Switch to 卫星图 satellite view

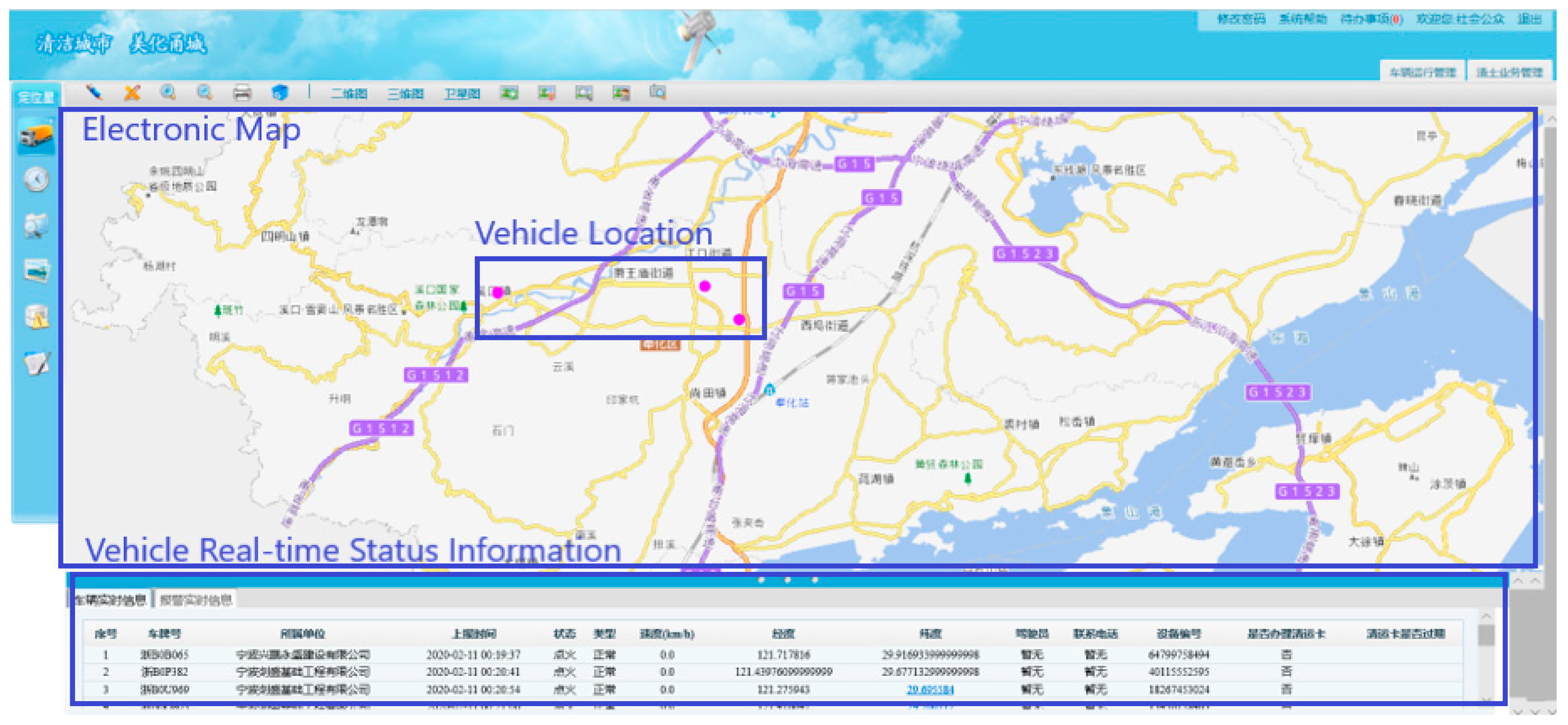[461, 94]
